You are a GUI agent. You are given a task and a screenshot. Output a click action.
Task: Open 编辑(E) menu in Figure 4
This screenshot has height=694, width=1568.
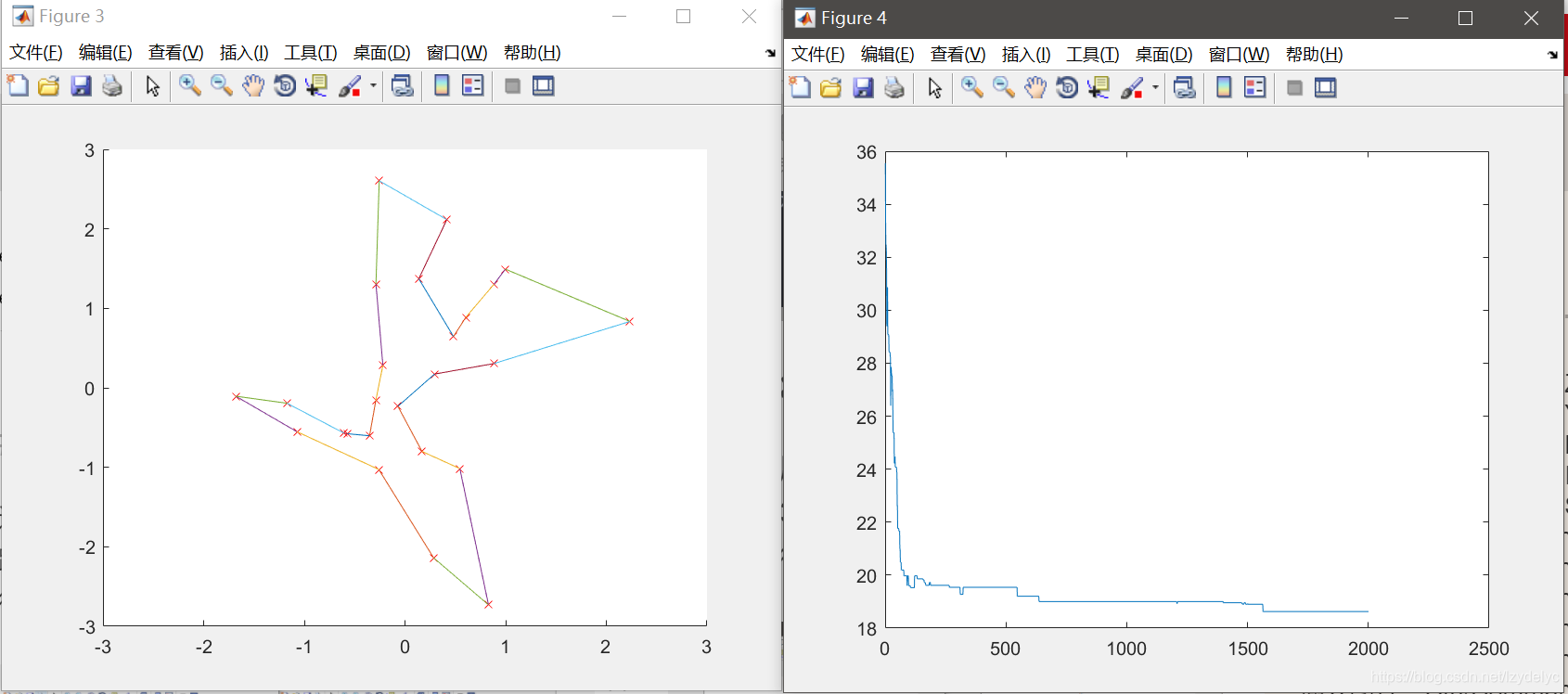(888, 55)
